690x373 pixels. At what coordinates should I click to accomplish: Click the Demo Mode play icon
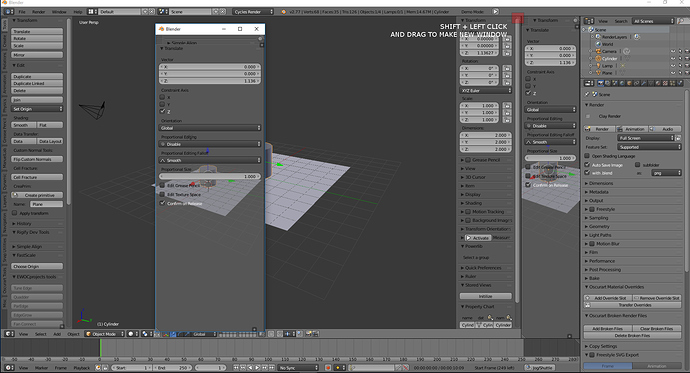(x=495, y=11)
